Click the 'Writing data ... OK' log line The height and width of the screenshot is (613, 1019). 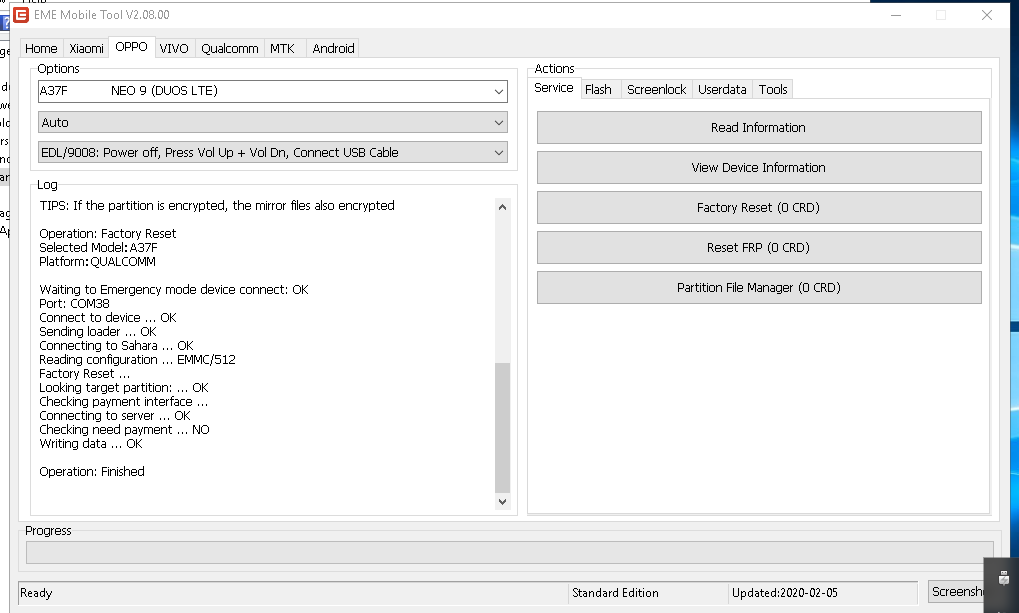click(90, 444)
